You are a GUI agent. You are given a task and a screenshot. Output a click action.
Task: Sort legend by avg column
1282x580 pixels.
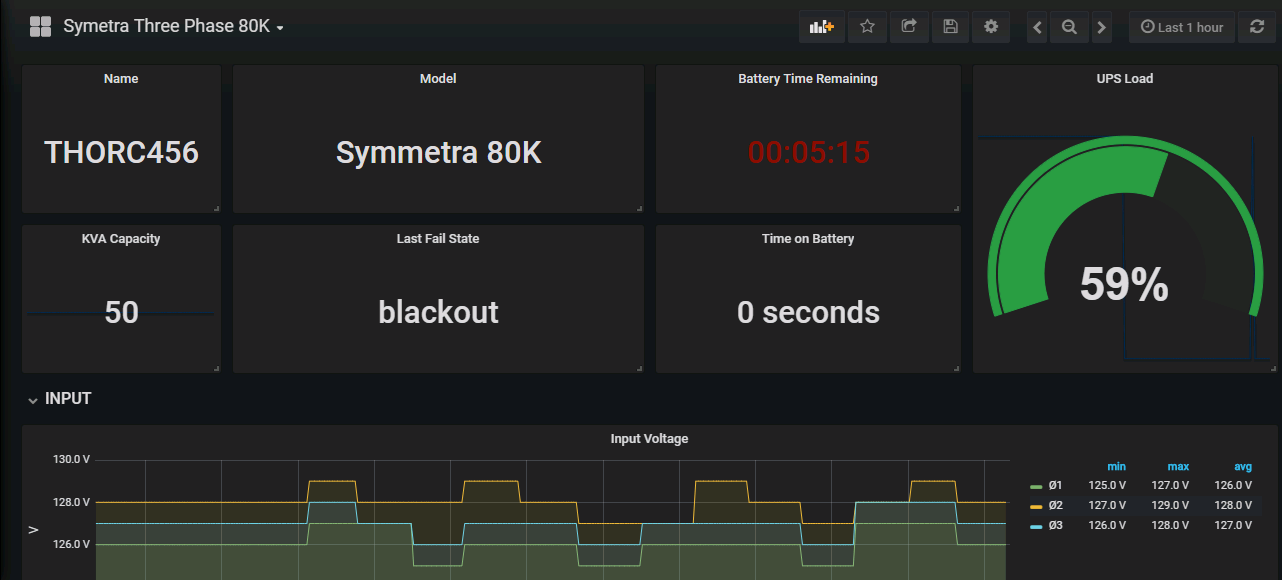[x=1243, y=467]
